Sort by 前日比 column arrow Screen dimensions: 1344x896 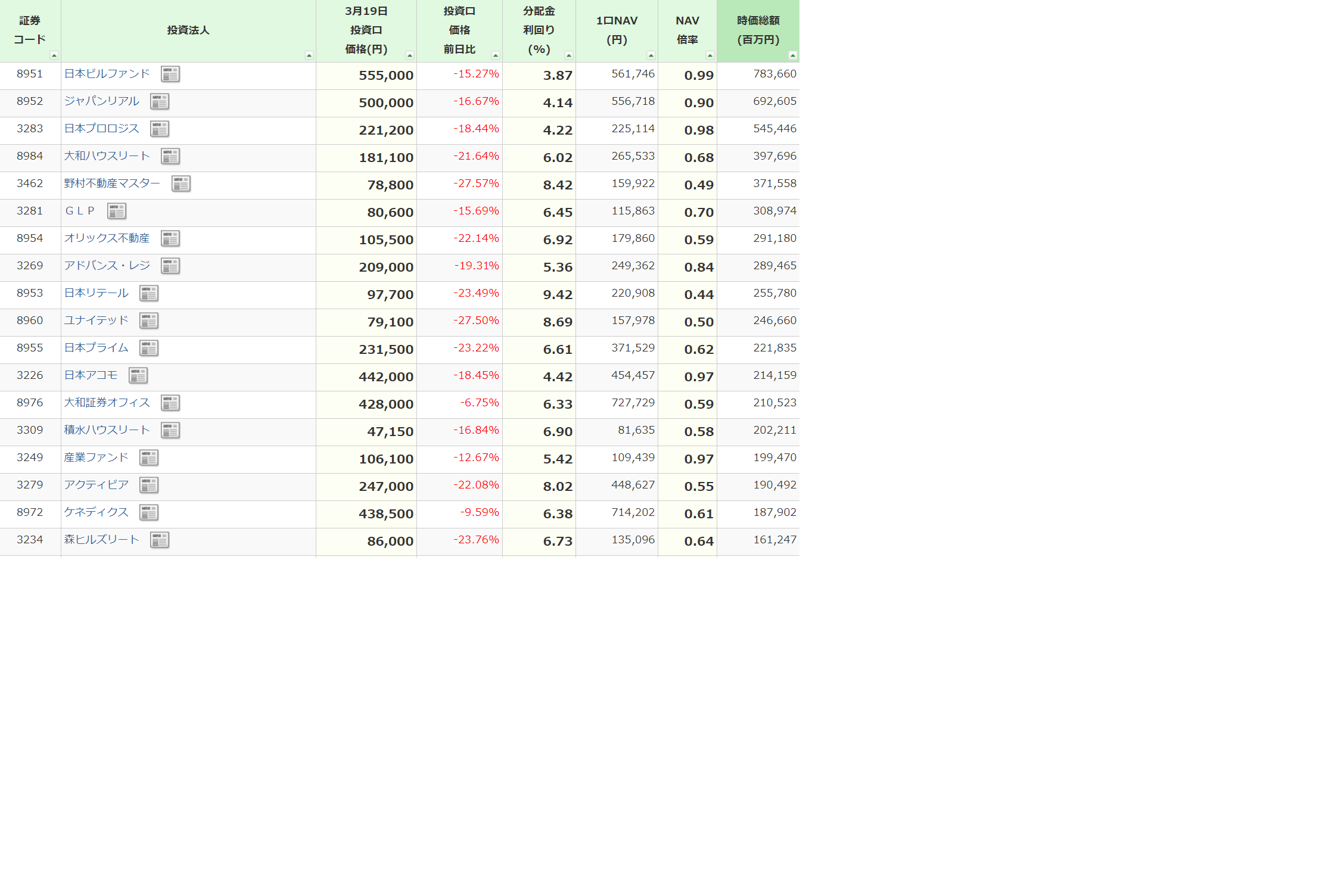click(496, 55)
